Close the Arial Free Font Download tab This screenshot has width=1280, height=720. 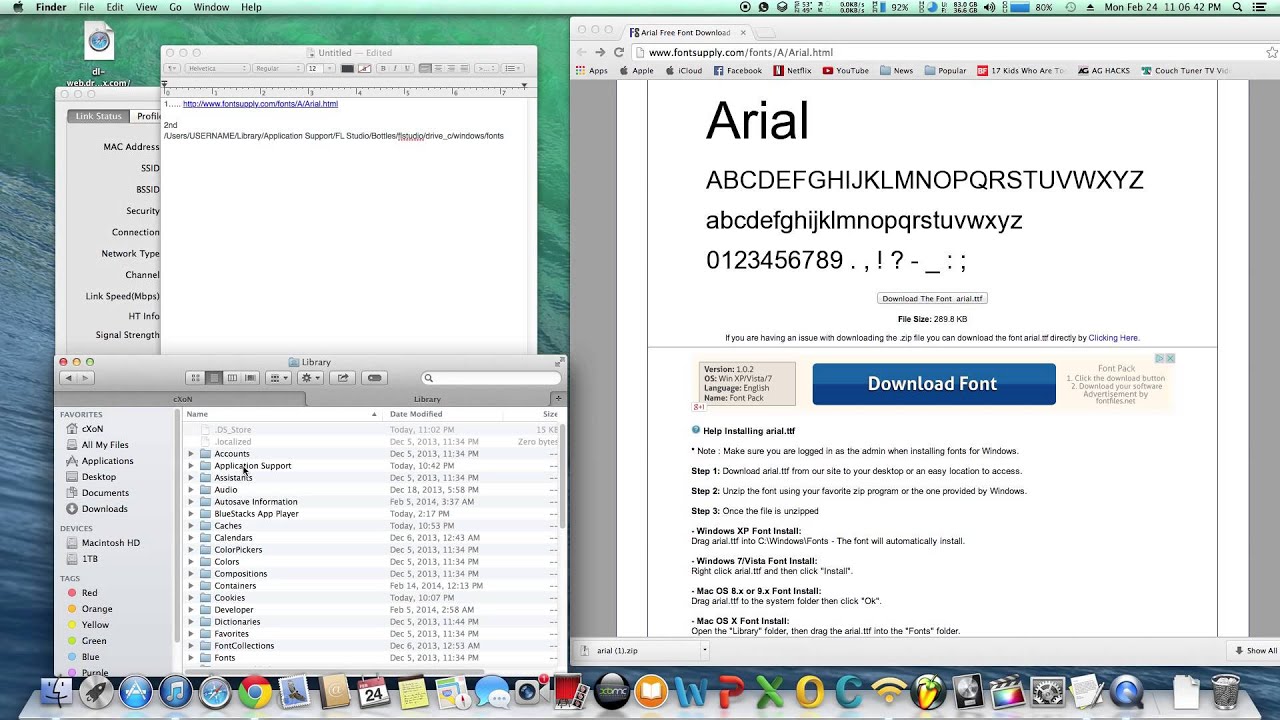coord(743,32)
